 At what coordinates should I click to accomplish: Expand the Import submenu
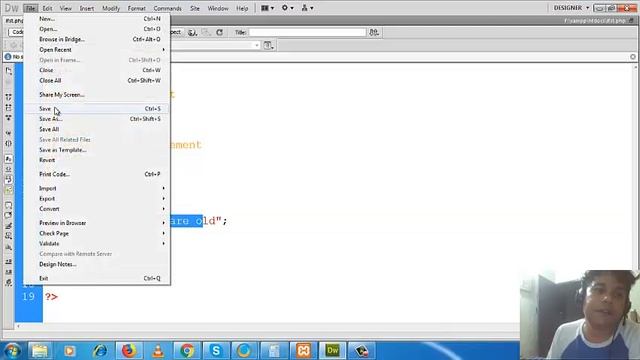[97, 188]
